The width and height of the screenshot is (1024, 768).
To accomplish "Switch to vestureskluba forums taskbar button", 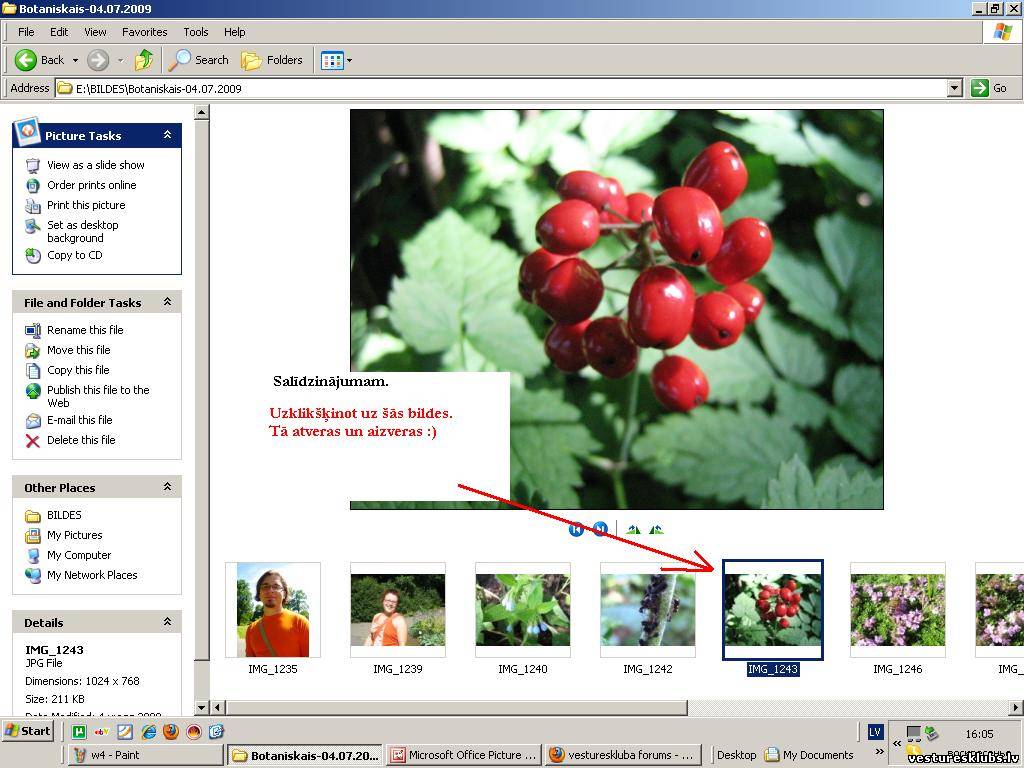I will click(622, 755).
